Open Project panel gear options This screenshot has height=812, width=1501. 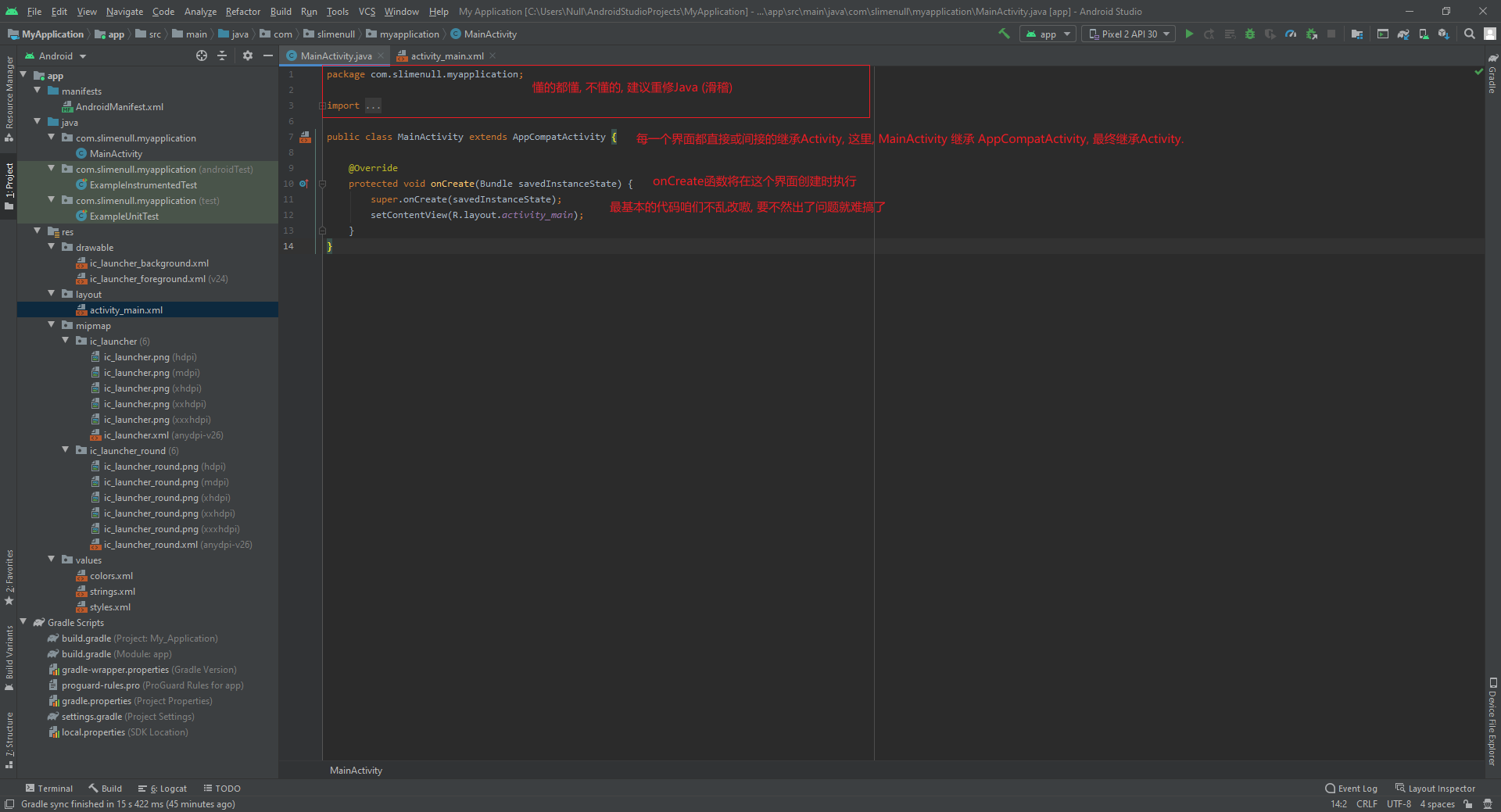[x=248, y=55]
